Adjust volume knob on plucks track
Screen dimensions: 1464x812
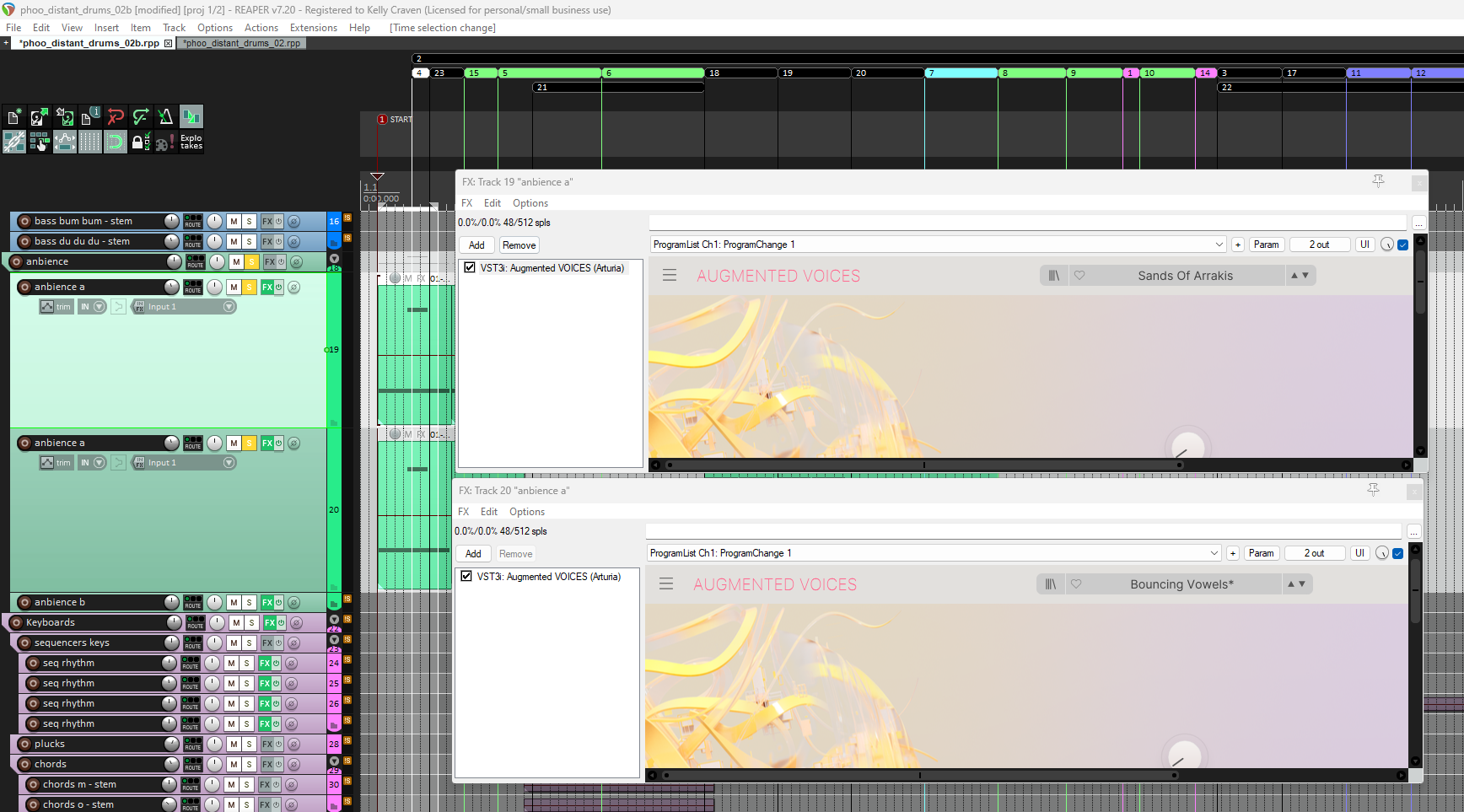point(171,744)
